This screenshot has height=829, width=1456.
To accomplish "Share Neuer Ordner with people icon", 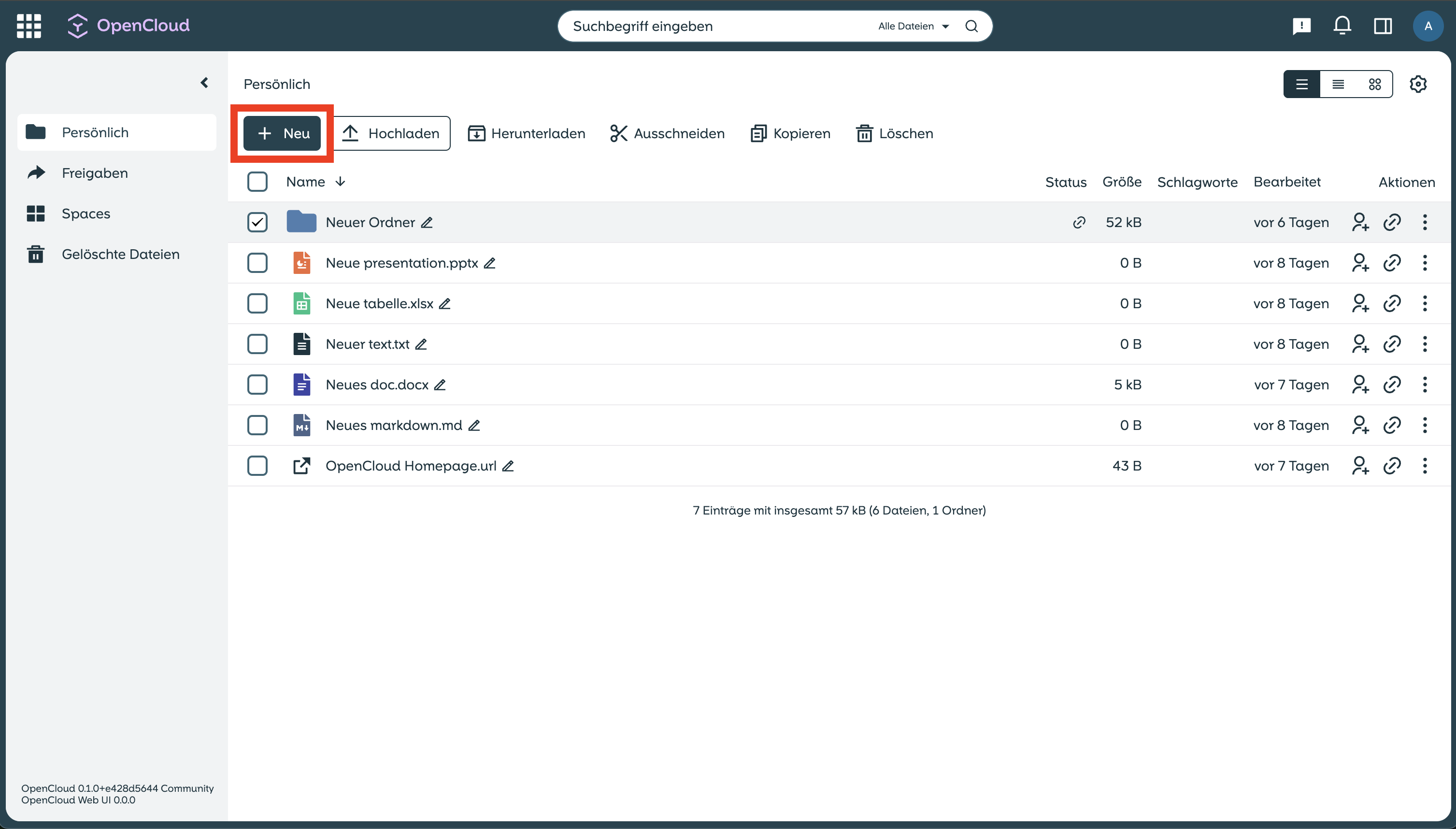I will click(1360, 222).
